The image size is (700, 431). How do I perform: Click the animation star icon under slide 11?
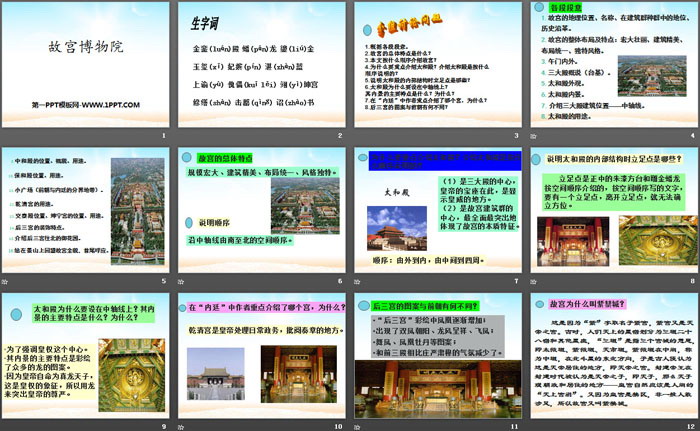357,427
